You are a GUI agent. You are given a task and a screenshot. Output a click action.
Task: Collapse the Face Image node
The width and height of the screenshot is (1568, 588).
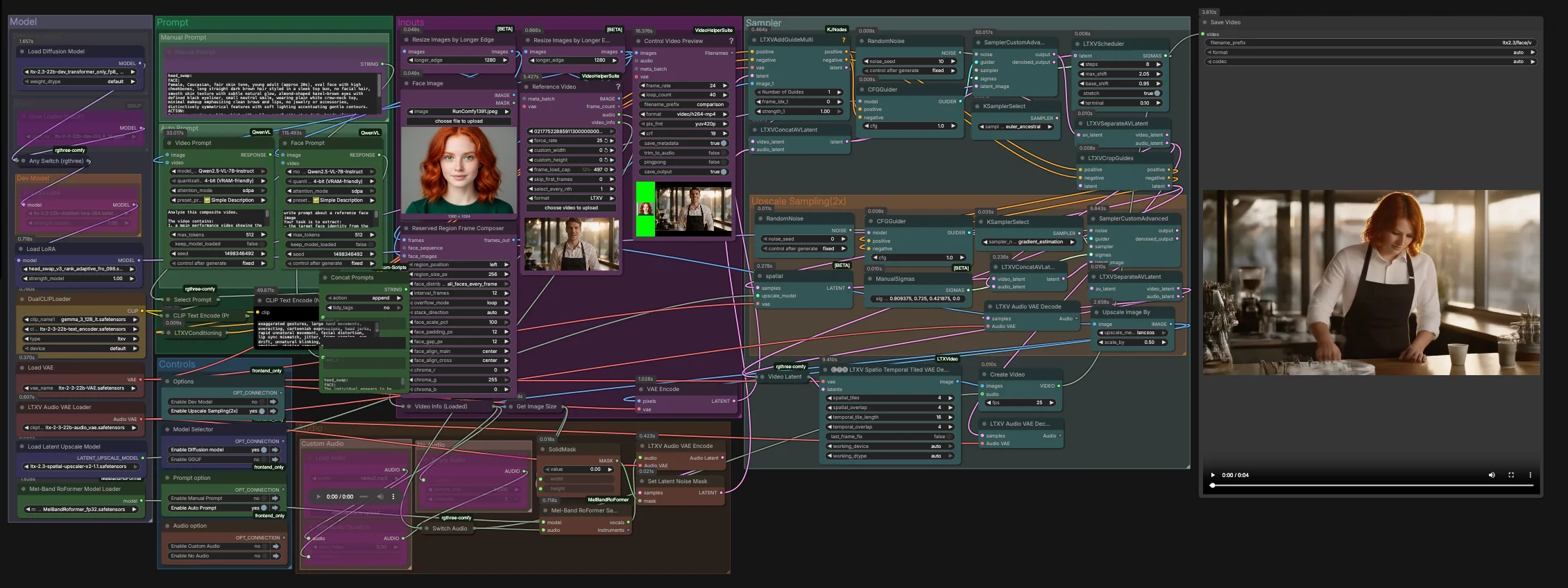[406, 83]
